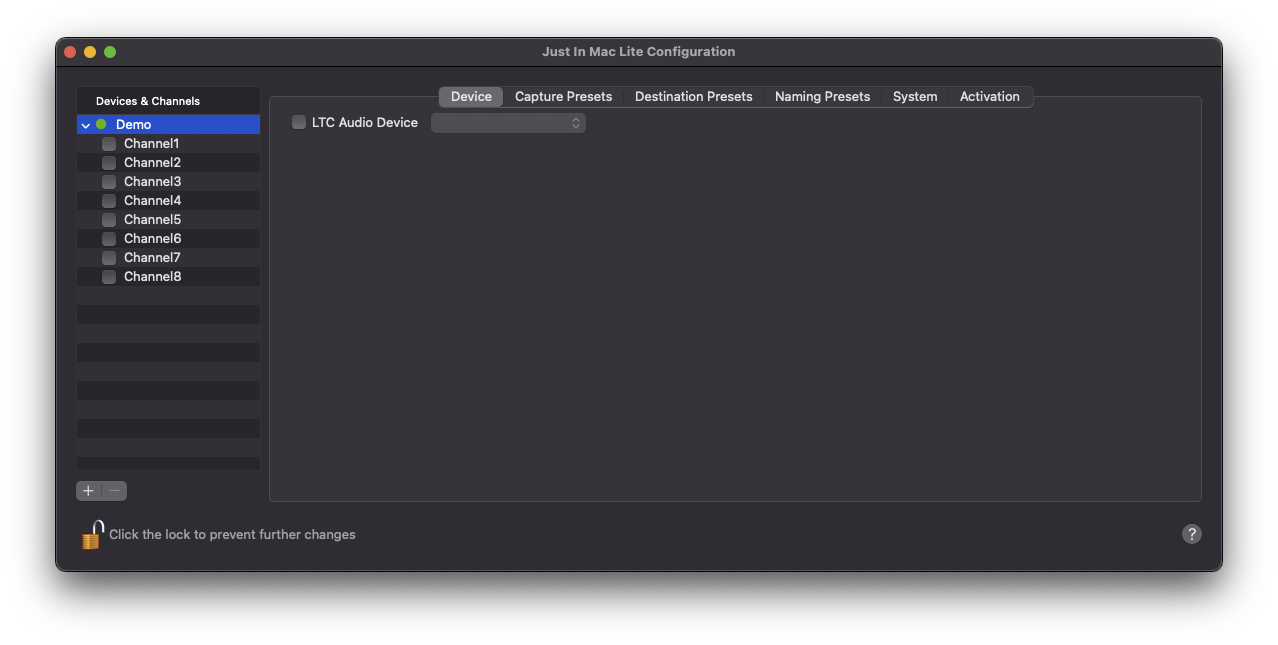Switch to the Device tab
Viewport: 1278px width, 645px height.
coord(471,97)
